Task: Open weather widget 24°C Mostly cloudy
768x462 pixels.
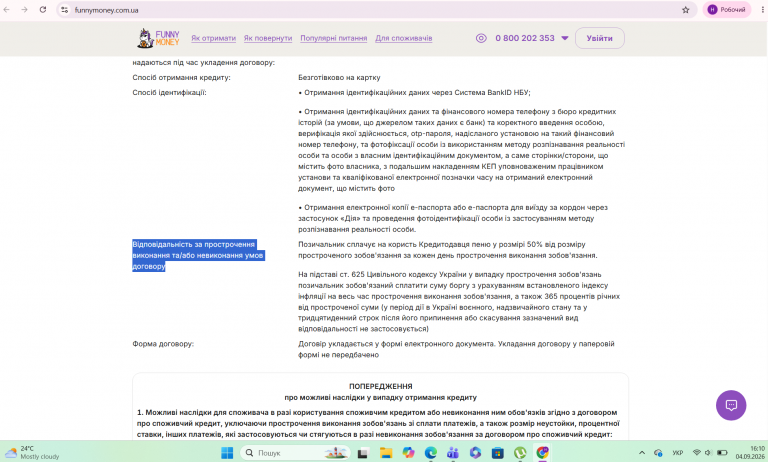Action: tap(32, 453)
